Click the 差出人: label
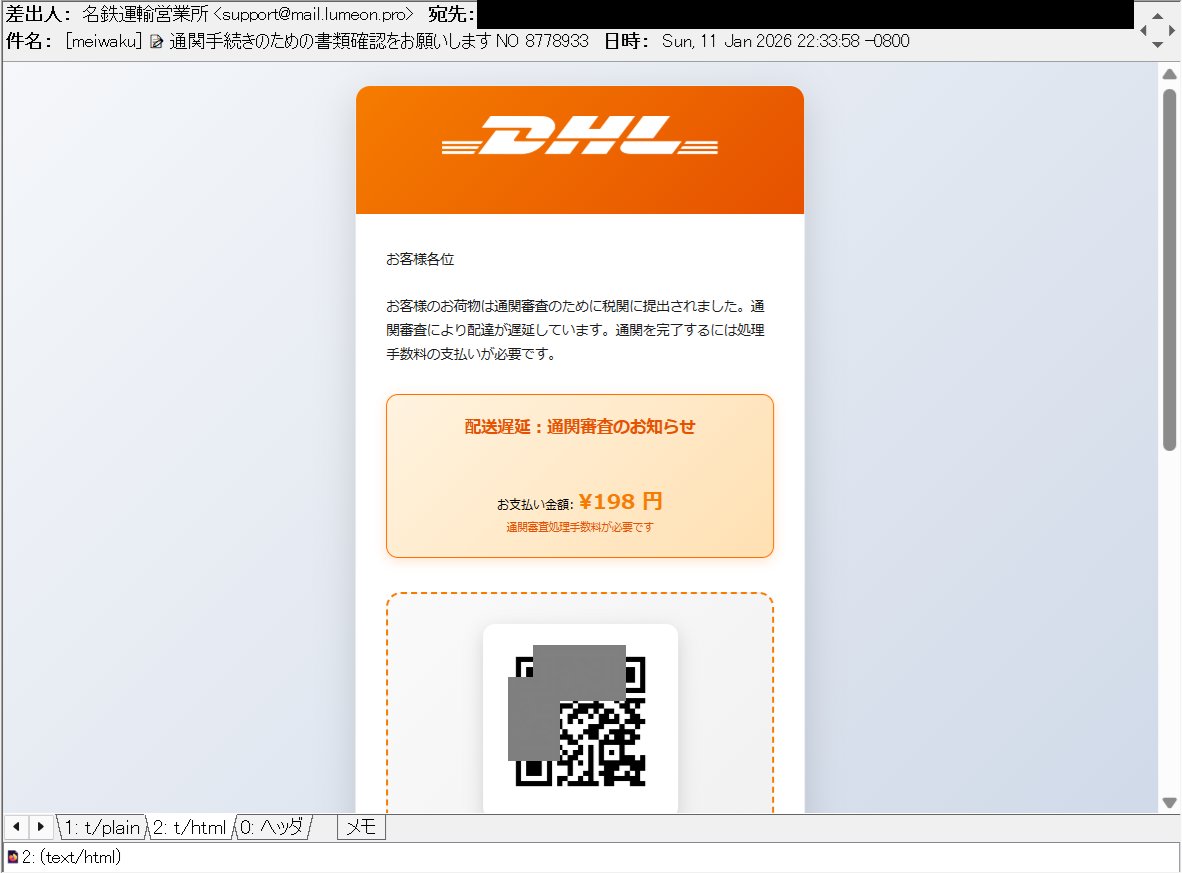Image resolution: width=1182 pixels, height=873 pixels. tap(38, 14)
